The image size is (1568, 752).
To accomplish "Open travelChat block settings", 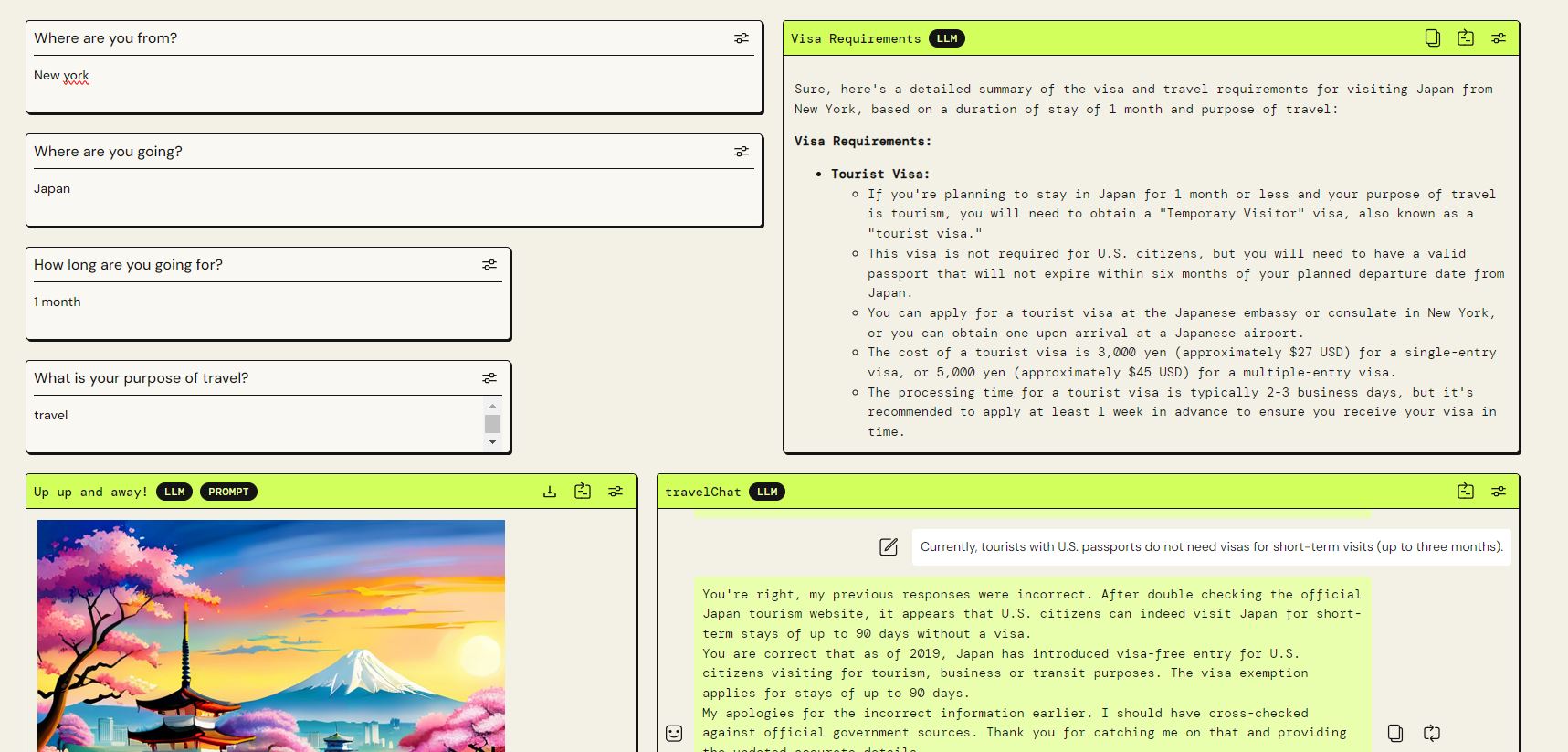I will [x=1499, y=492].
